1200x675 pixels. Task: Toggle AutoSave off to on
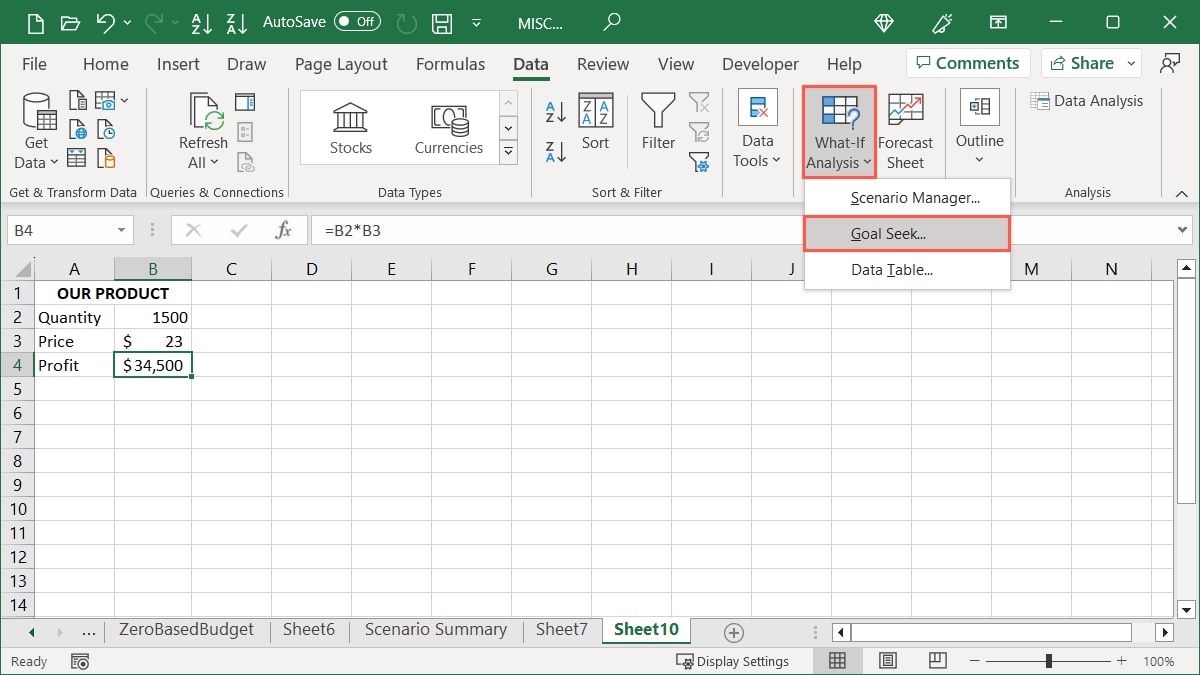358,20
